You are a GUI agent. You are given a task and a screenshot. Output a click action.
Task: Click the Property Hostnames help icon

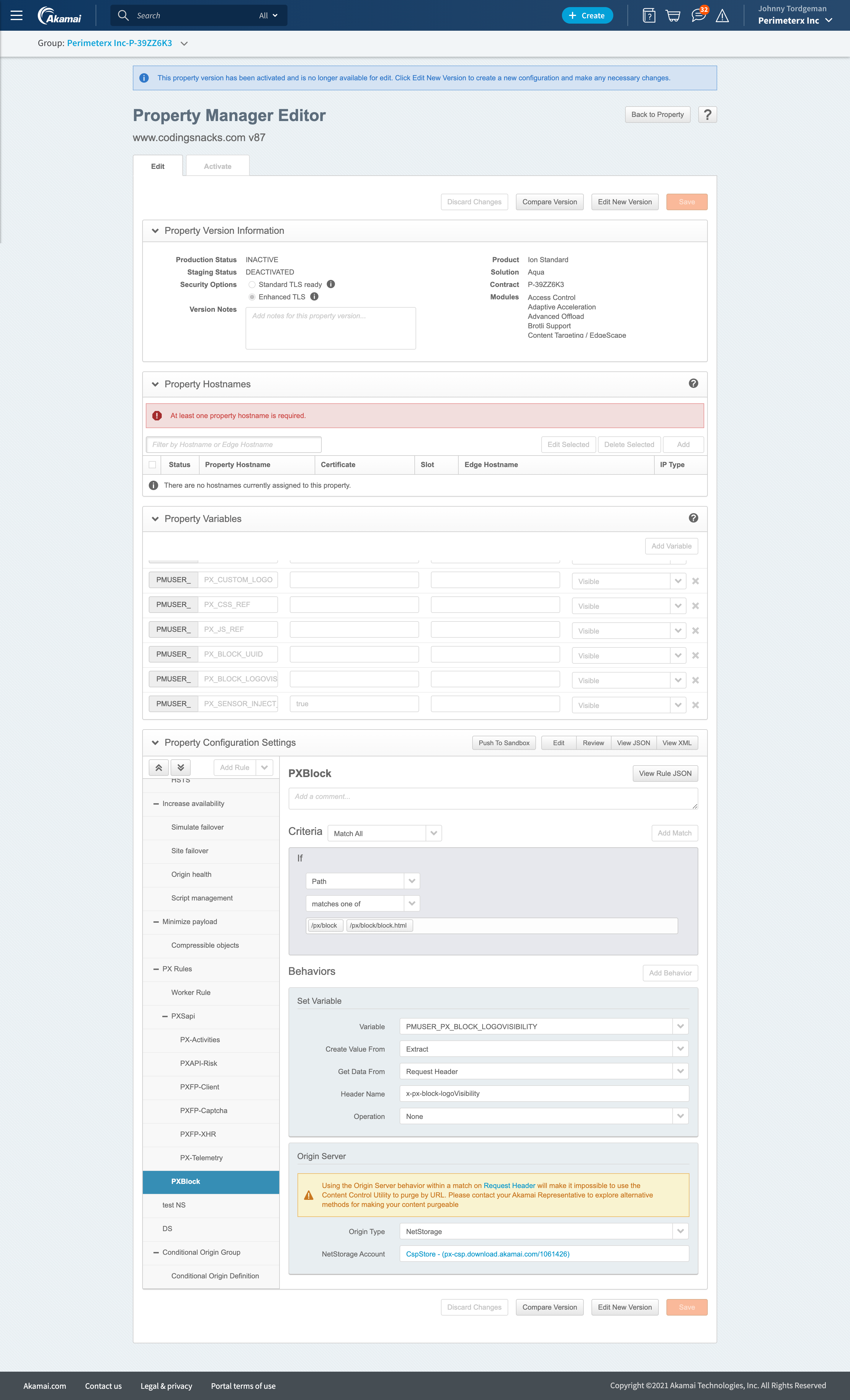pos(693,384)
